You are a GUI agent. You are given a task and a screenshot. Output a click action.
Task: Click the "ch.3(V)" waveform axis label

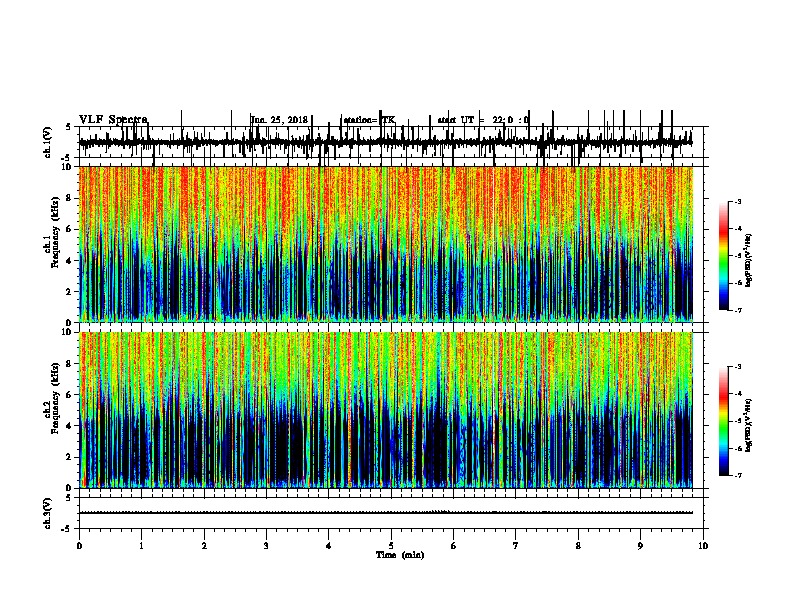point(48,513)
